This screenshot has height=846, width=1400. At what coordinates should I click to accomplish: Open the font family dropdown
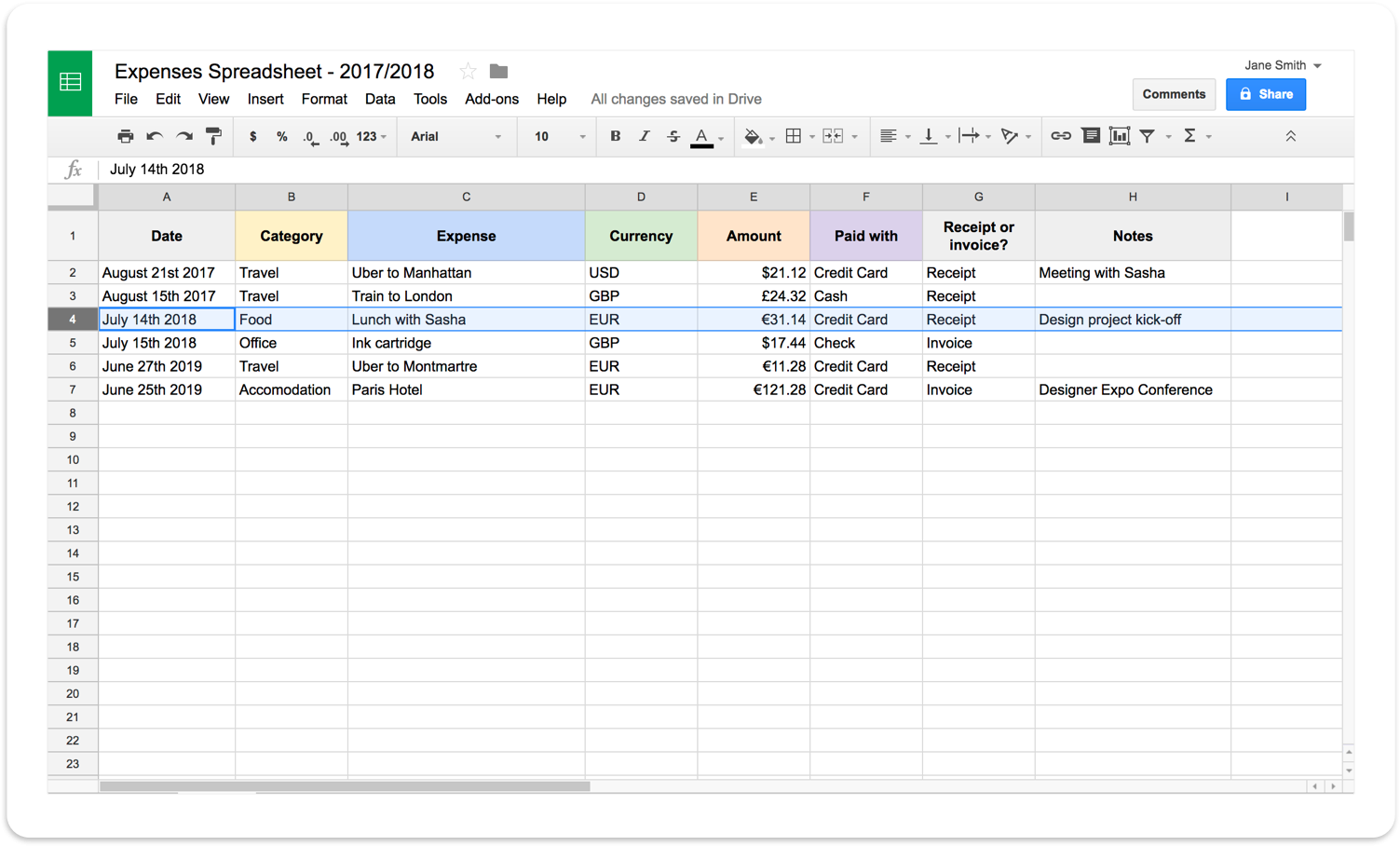pyautogui.click(x=456, y=136)
